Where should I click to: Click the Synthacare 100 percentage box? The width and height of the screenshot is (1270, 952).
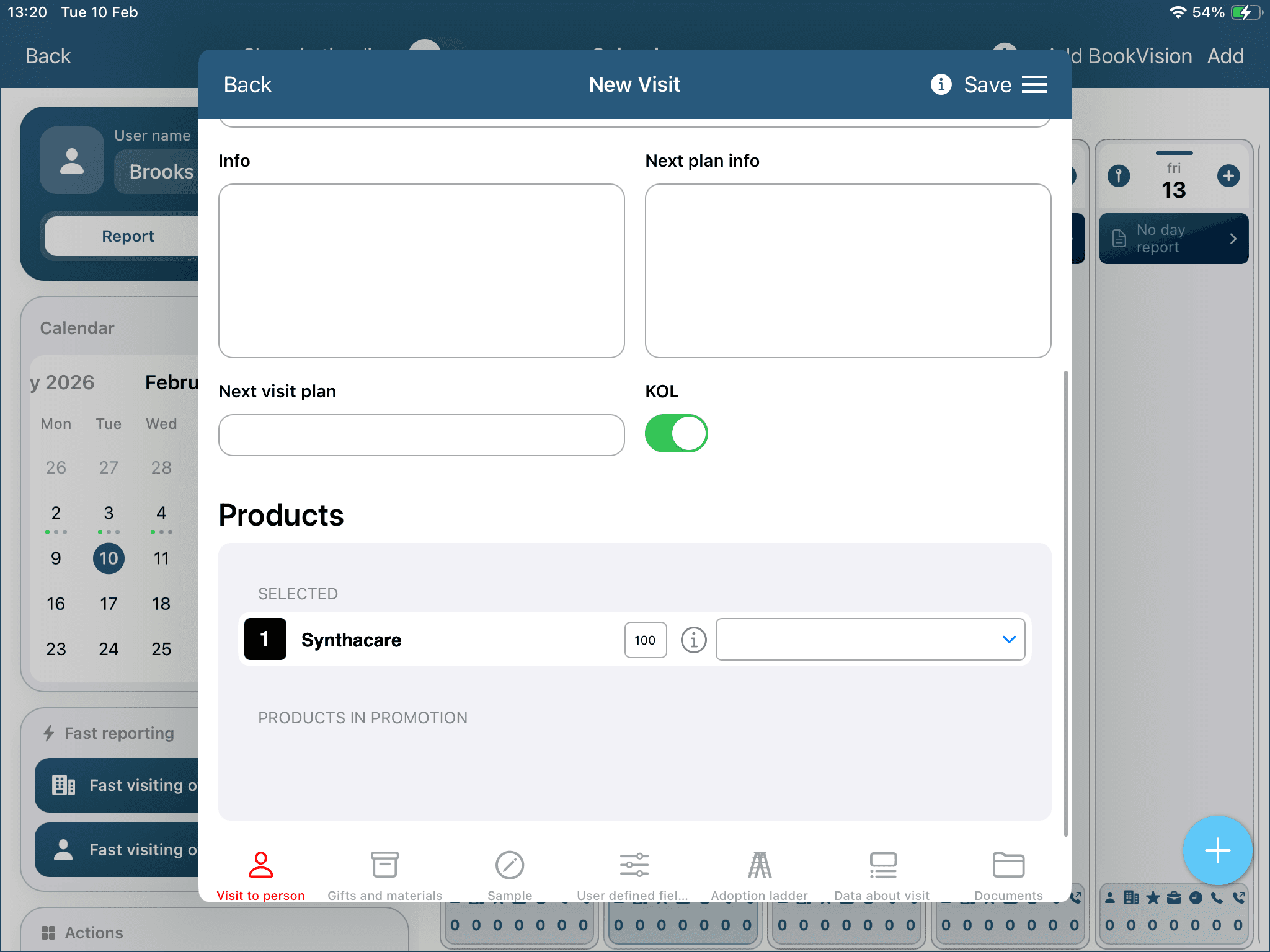[x=645, y=640]
